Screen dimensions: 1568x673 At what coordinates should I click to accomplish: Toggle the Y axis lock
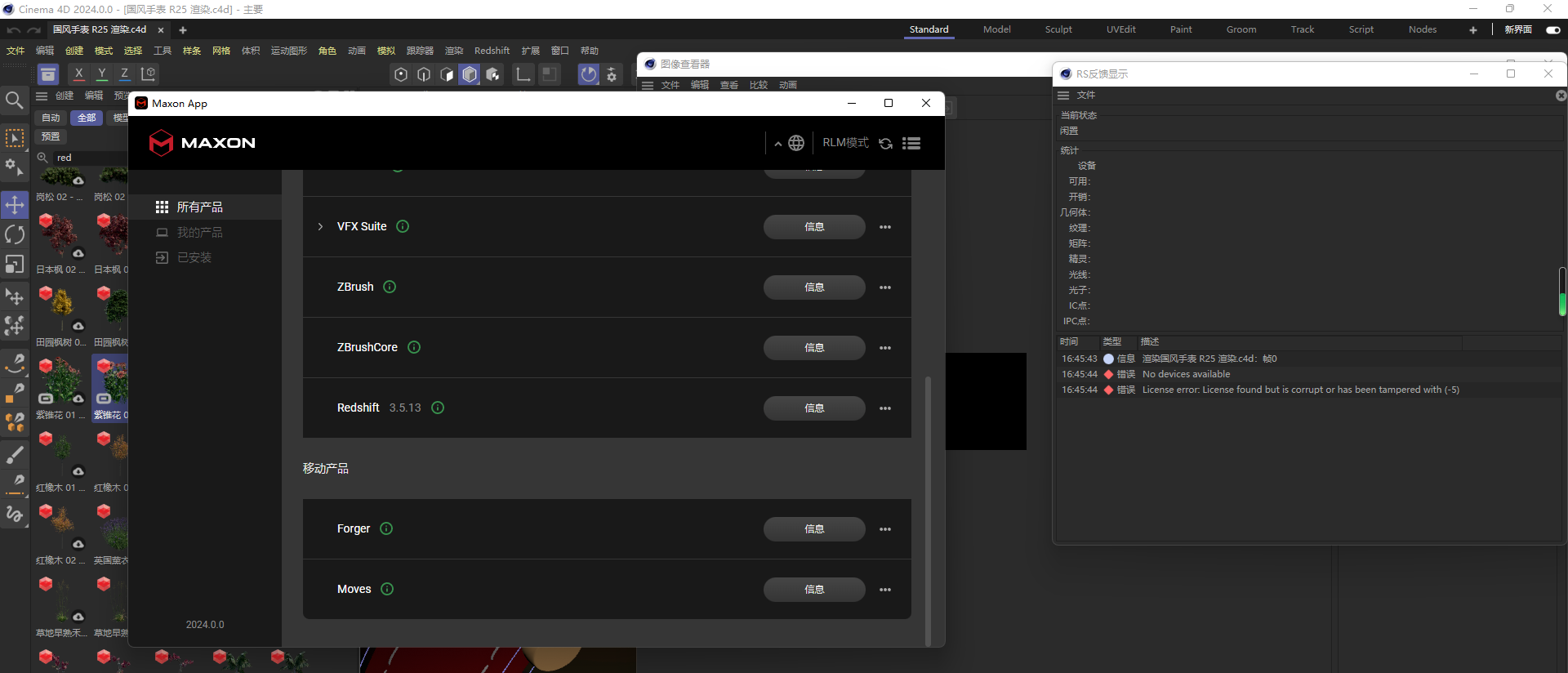(x=102, y=74)
